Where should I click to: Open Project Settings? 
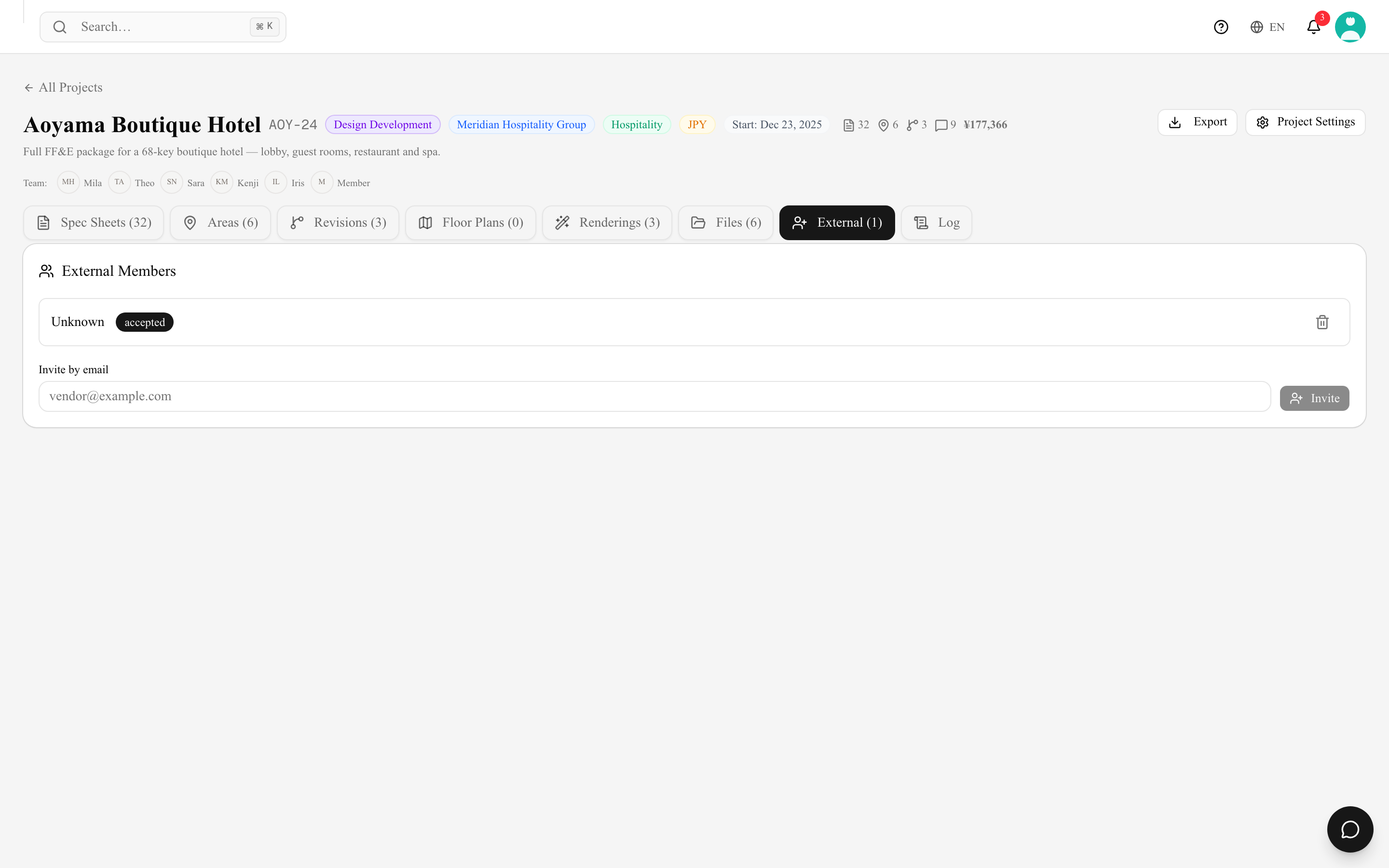coord(1305,122)
